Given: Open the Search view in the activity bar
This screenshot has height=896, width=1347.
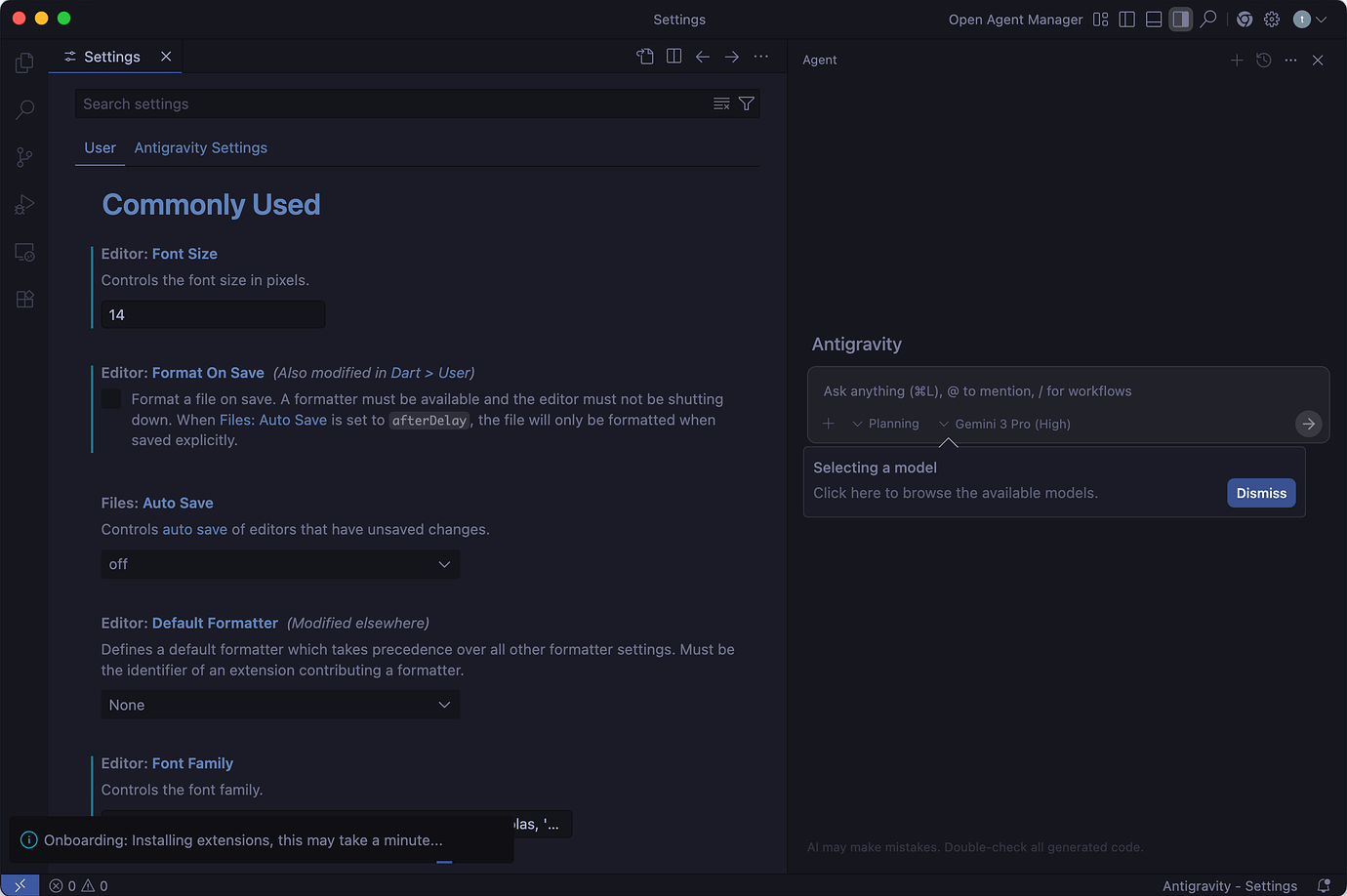Looking at the screenshot, I should click(24, 110).
